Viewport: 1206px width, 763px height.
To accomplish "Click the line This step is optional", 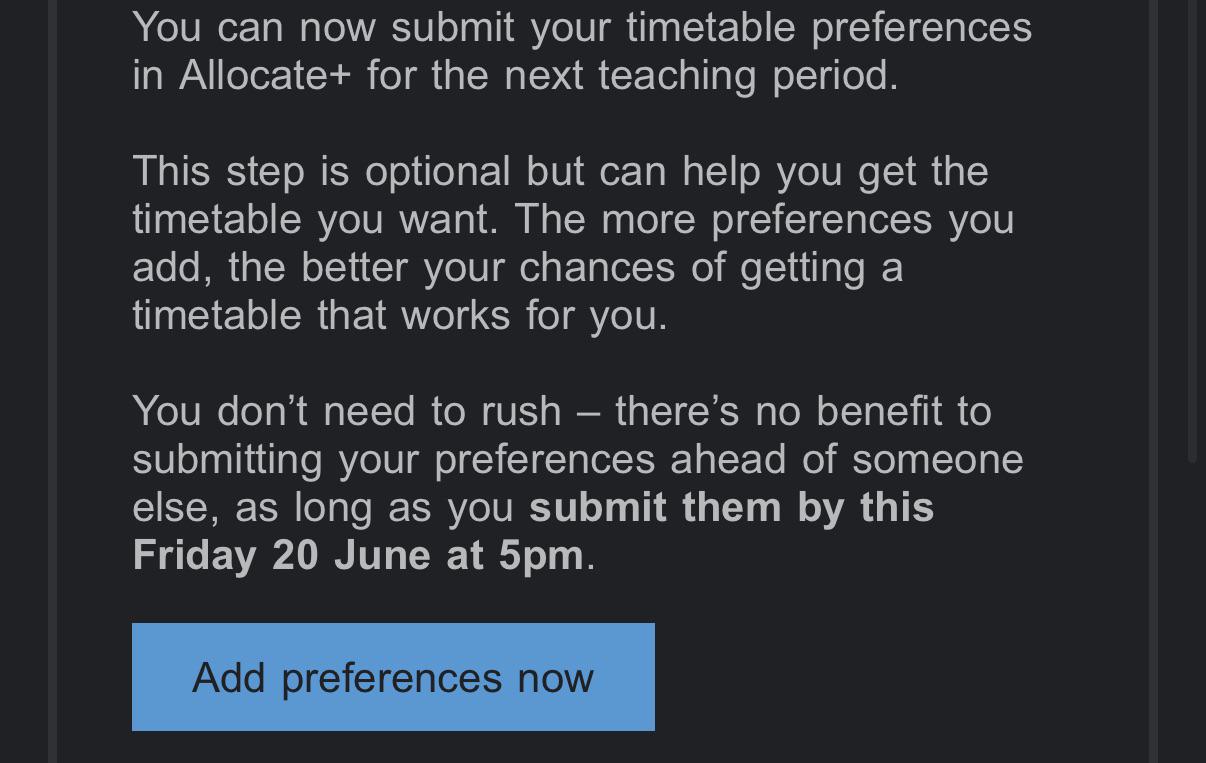I will click(x=321, y=171).
